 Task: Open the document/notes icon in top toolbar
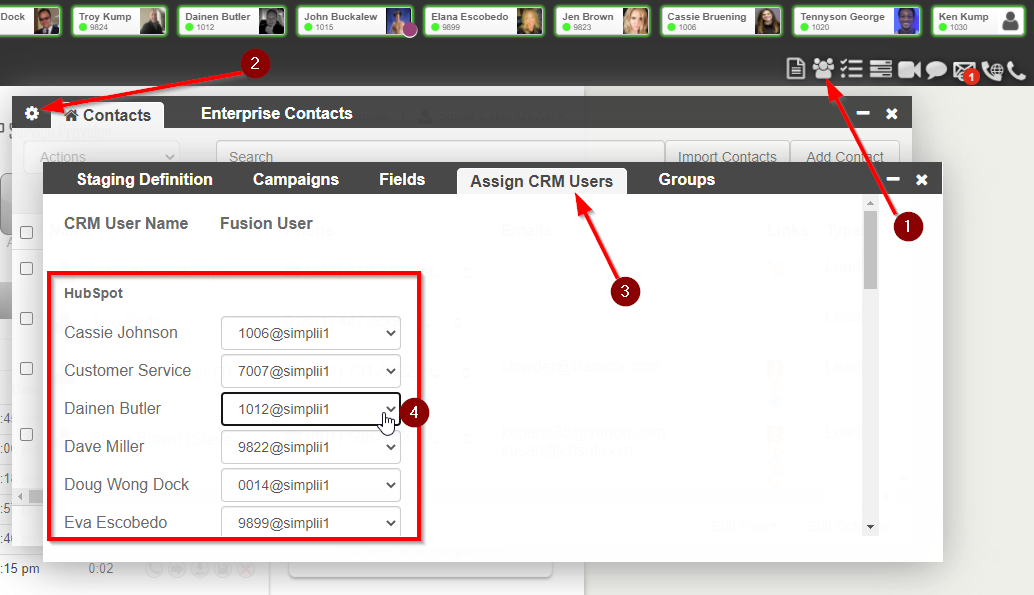[x=795, y=68]
